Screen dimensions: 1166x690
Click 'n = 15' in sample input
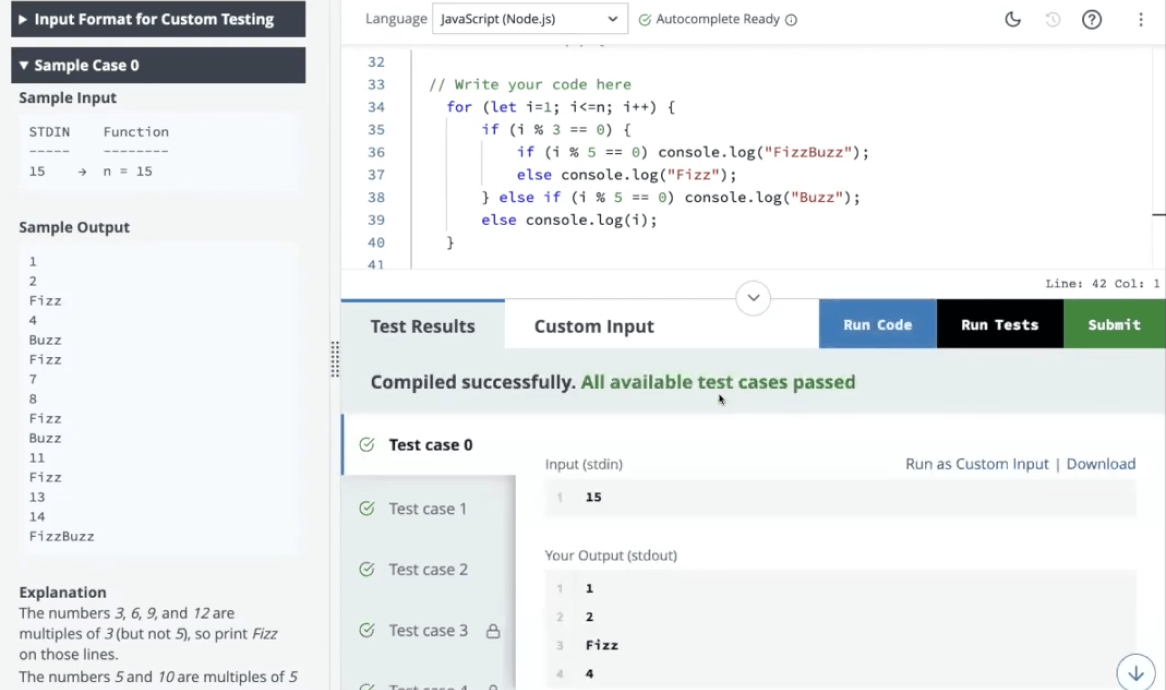click(x=127, y=171)
